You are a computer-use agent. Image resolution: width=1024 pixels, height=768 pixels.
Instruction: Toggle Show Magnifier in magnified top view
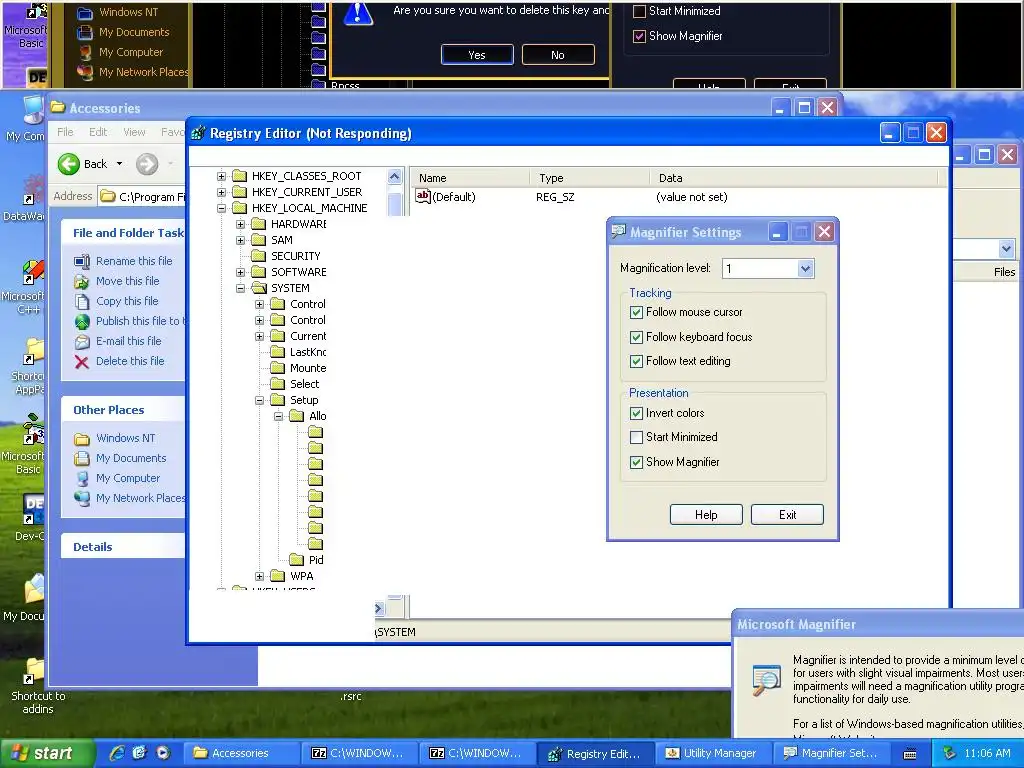pyautogui.click(x=639, y=36)
